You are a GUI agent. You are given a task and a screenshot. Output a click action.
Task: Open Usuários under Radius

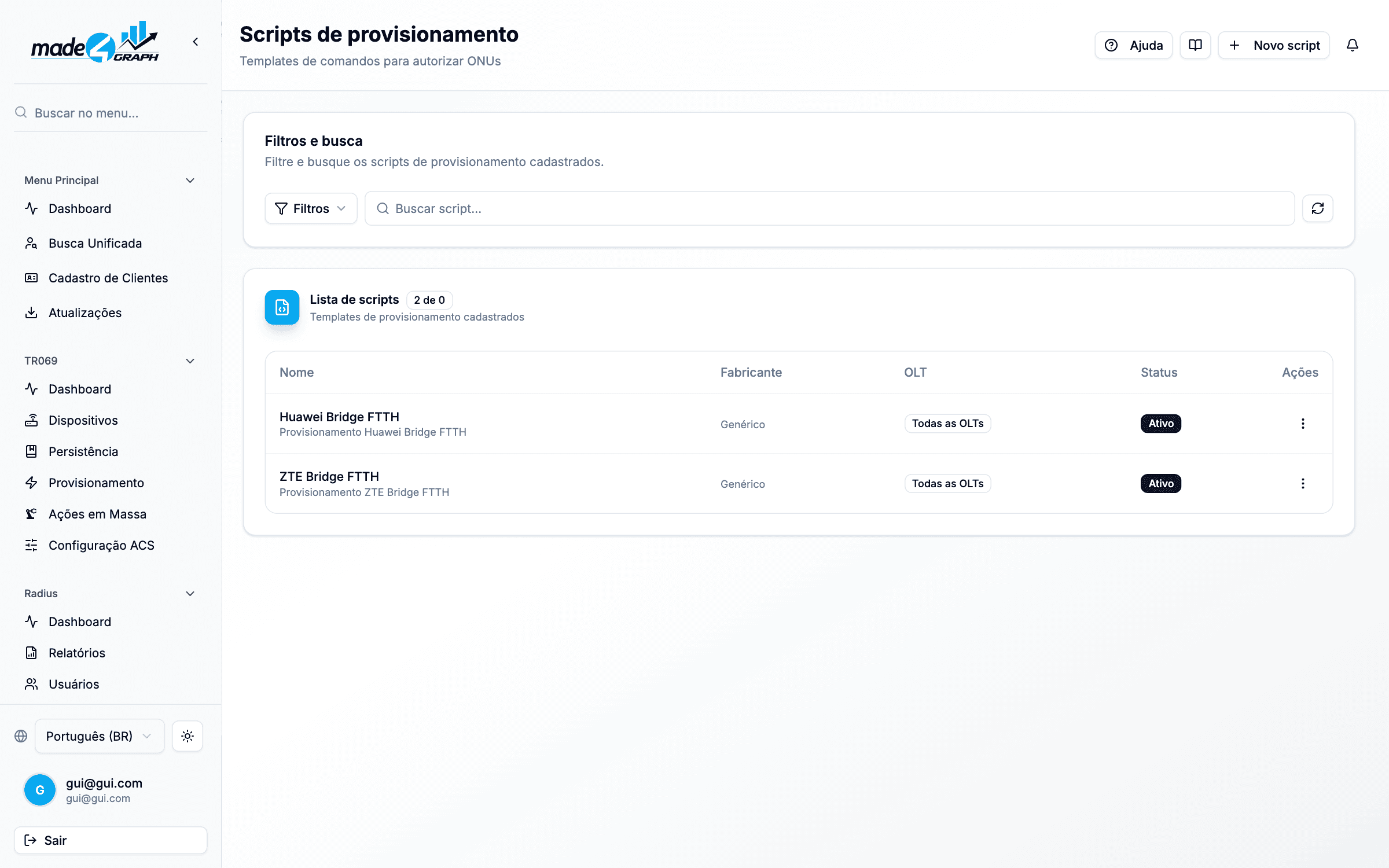(110, 684)
